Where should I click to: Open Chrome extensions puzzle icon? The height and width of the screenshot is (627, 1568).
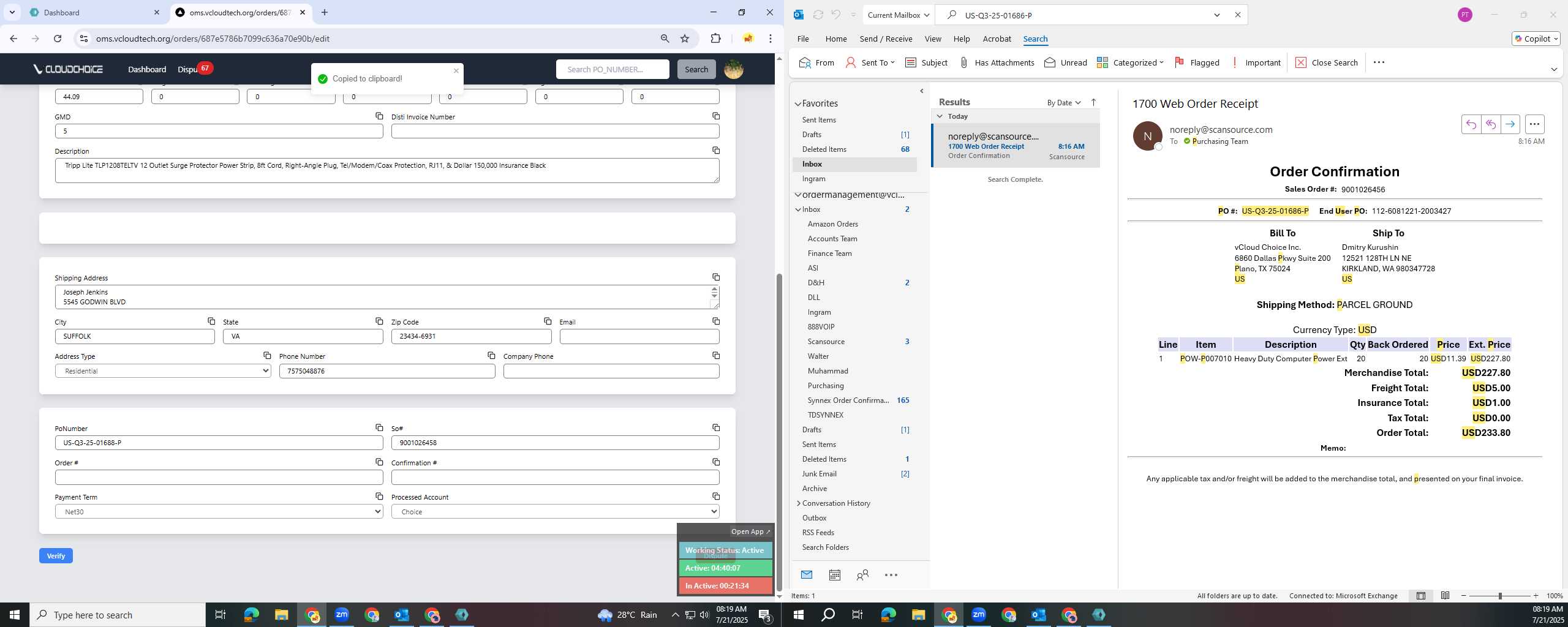(x=715, y=39)
